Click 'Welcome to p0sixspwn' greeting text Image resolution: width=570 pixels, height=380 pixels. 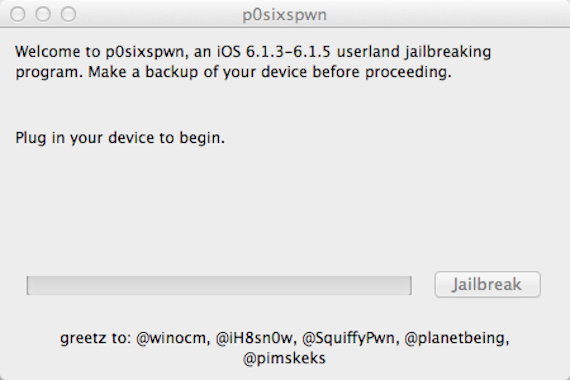pyautogui.click(x=101, y=52)
